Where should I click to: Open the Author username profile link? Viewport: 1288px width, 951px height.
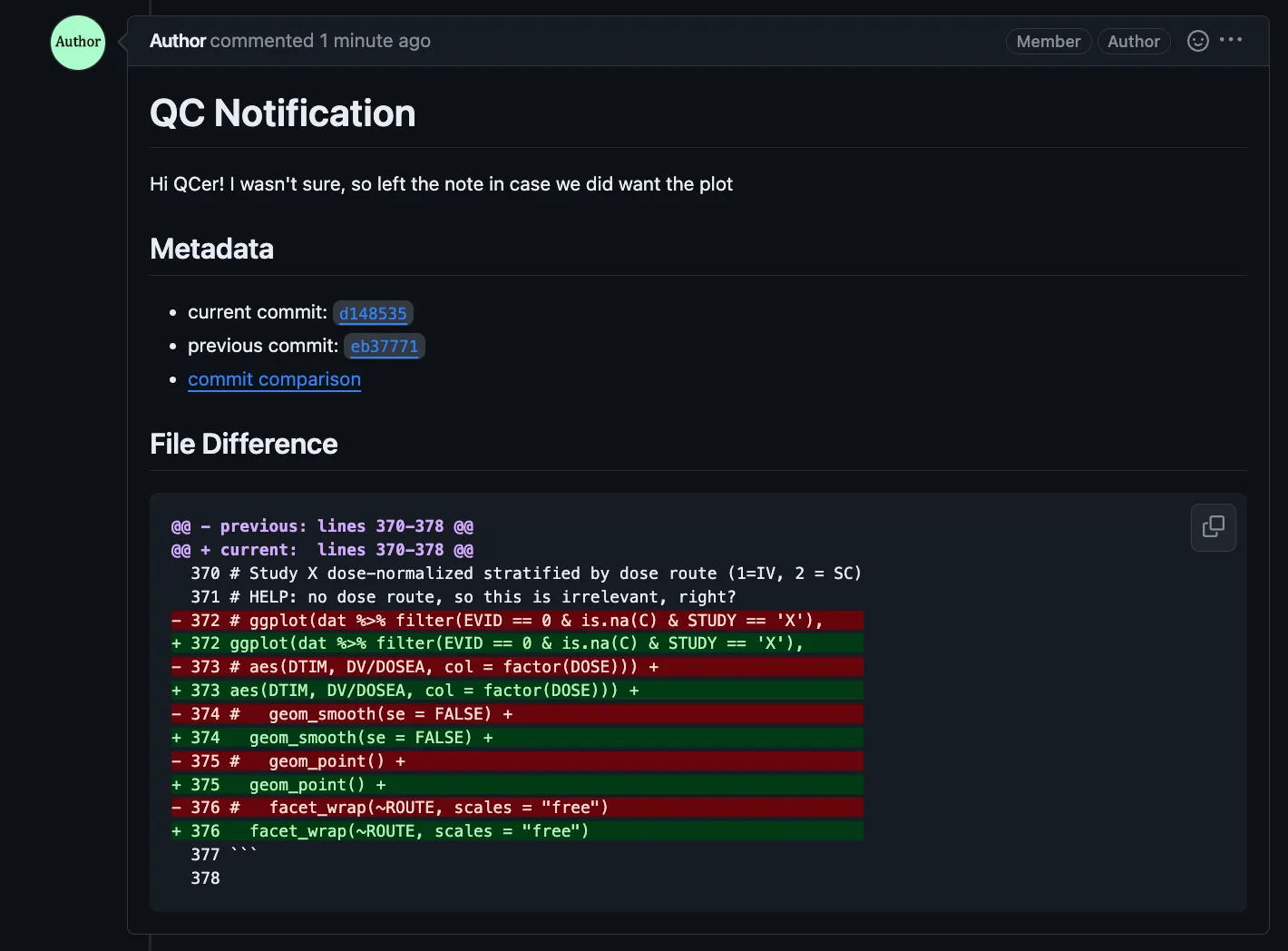(178, 41)
